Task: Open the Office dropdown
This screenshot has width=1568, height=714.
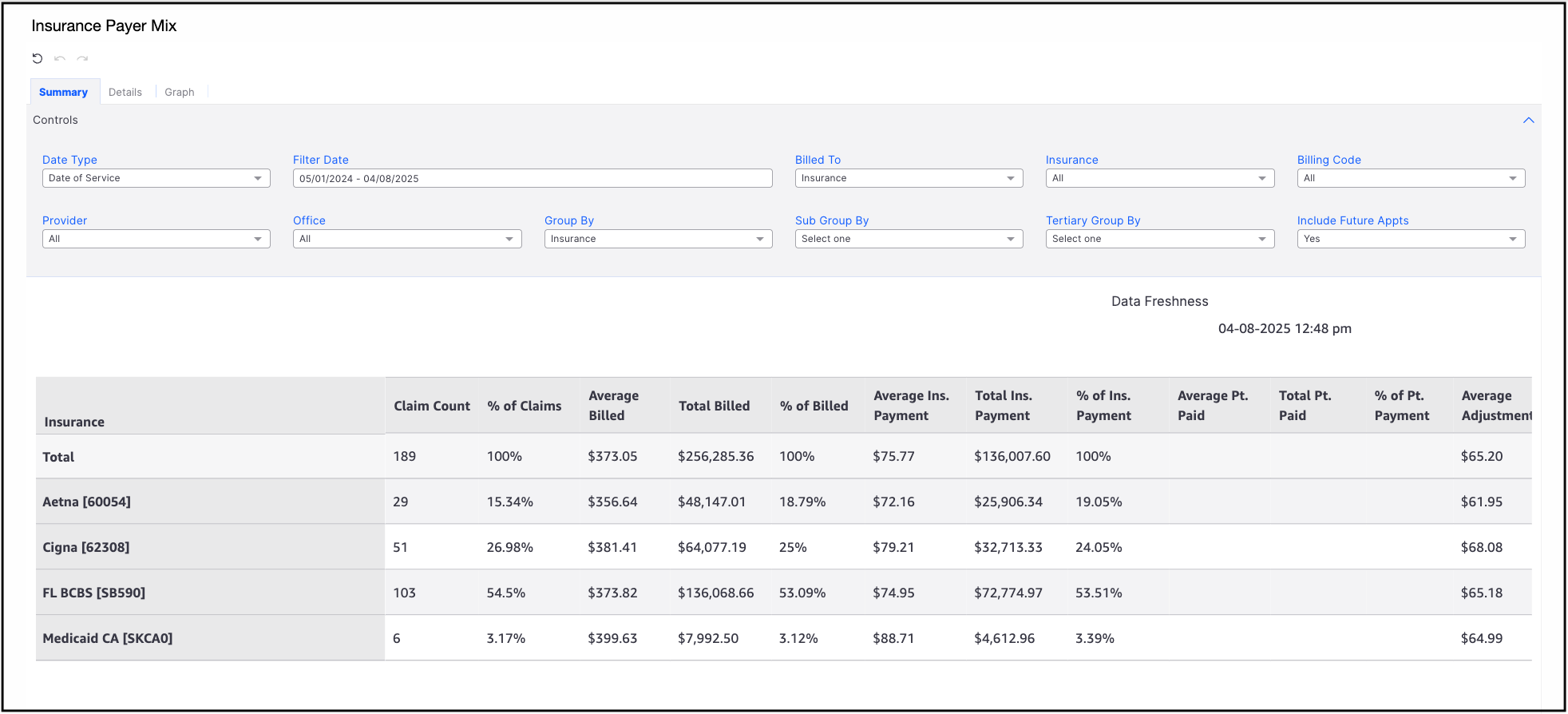Action: pos(407,239)
